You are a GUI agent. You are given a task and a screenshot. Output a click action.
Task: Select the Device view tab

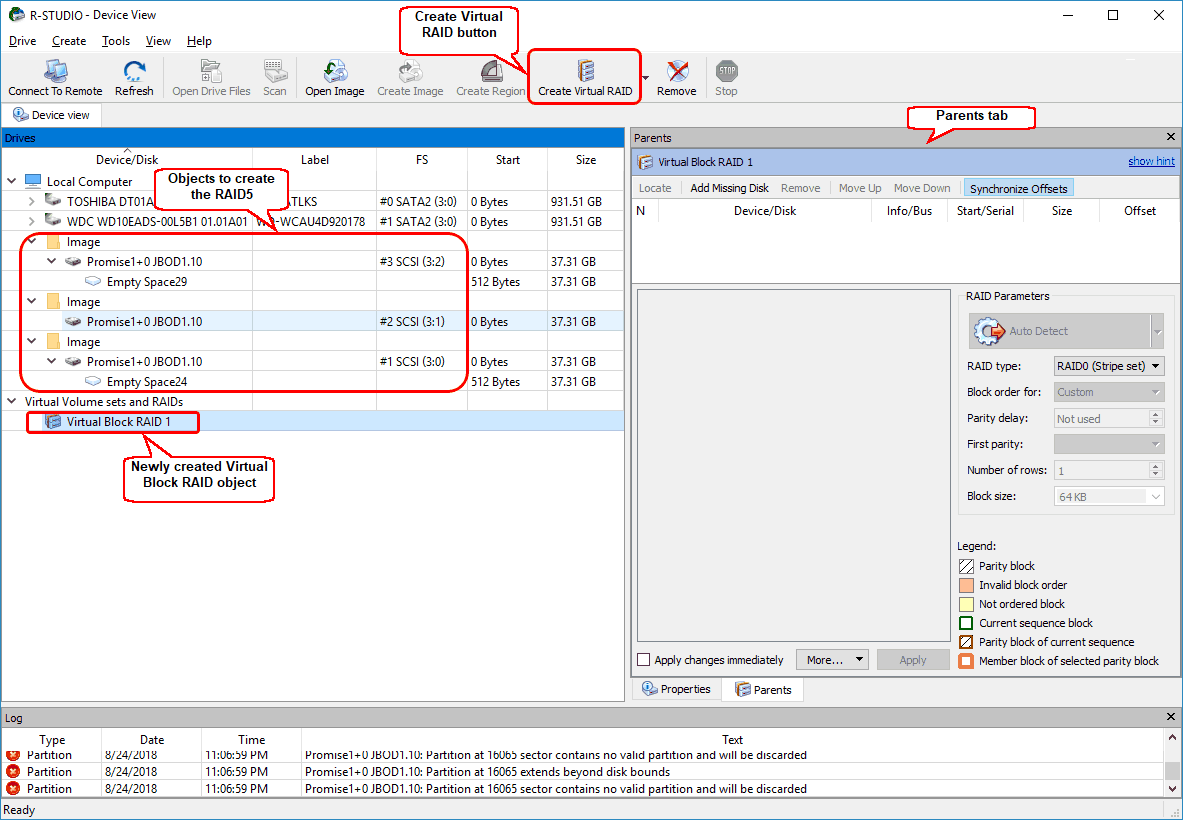(51, 115)
